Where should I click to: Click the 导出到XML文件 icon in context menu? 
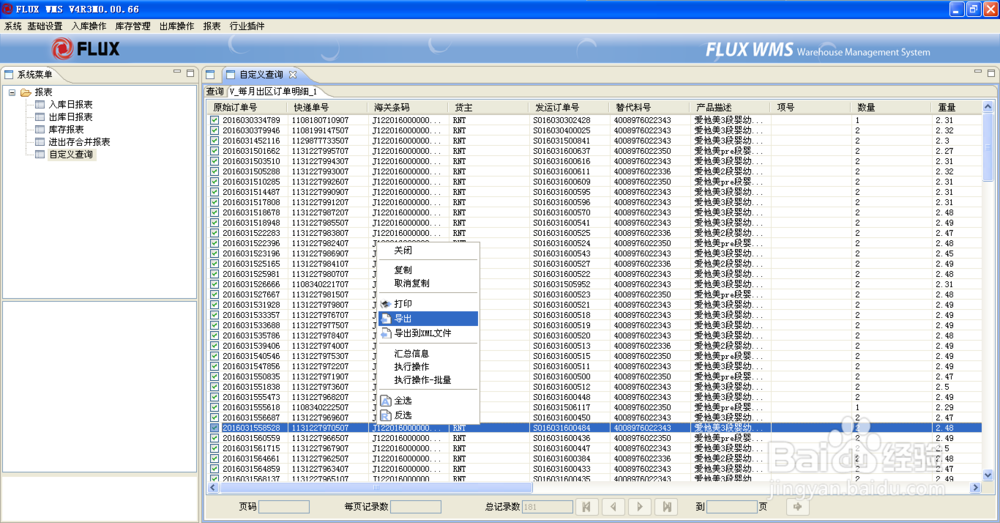click(385, 334)
